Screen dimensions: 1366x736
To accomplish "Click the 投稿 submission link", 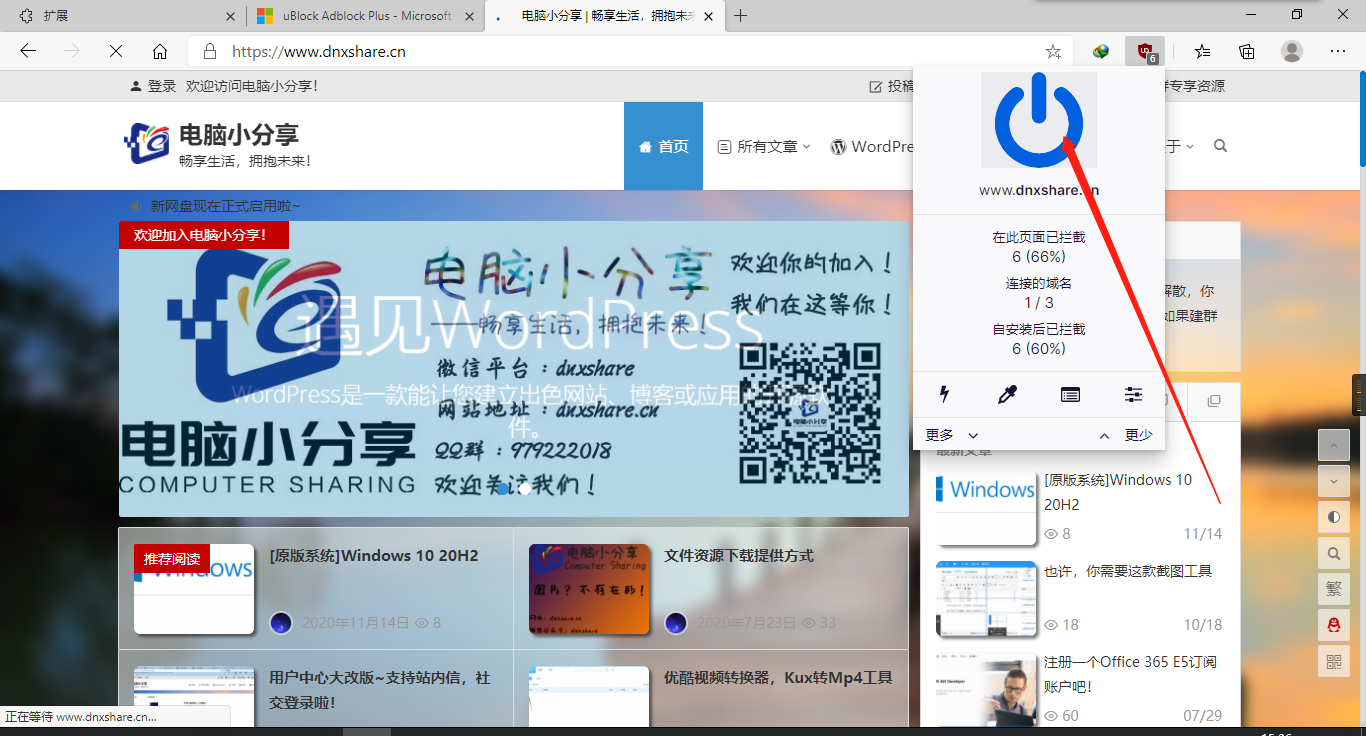I will click(x=892, y=86).
